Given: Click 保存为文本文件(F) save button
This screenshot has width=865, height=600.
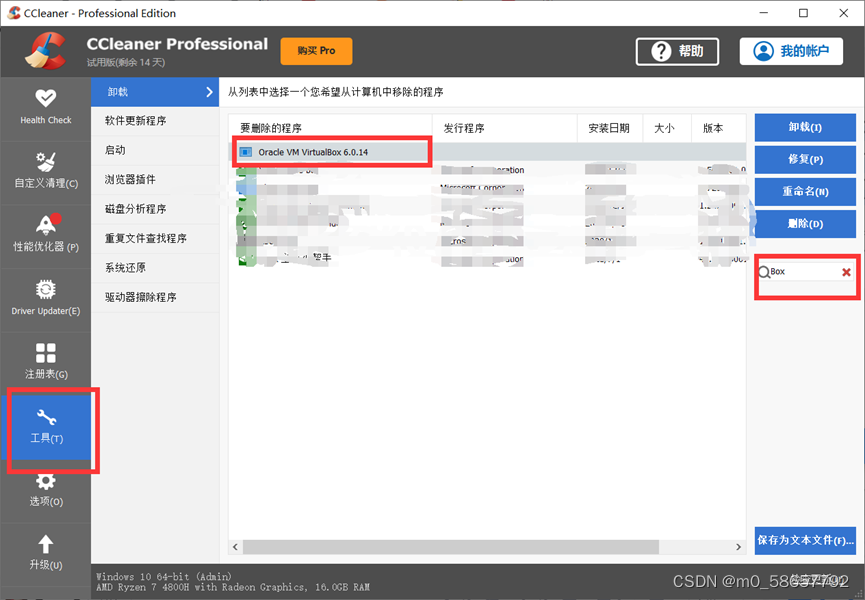Looking at the screenshot, I should 805,540.
